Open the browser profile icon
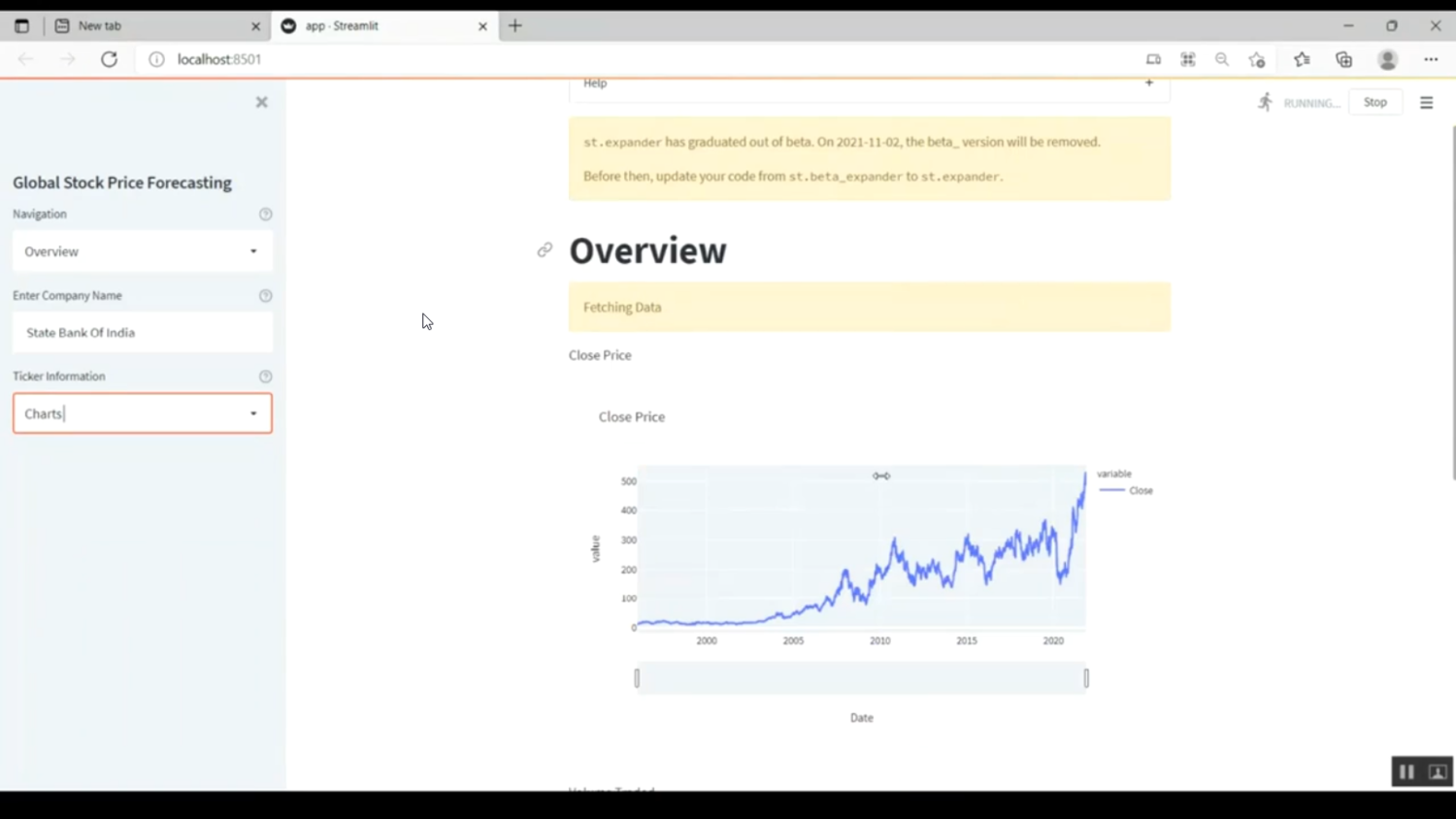The width and height of the screenshot is (1456, 819). click(1387, 59)
